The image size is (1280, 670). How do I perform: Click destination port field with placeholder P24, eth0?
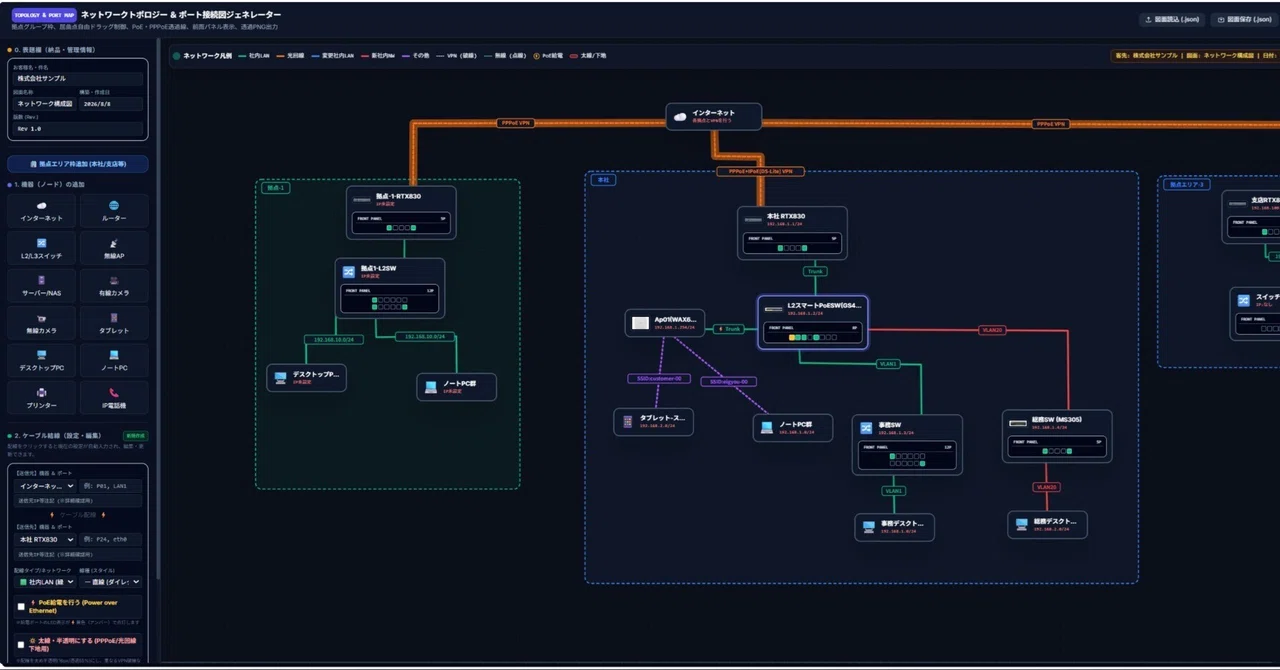(111, 539)
